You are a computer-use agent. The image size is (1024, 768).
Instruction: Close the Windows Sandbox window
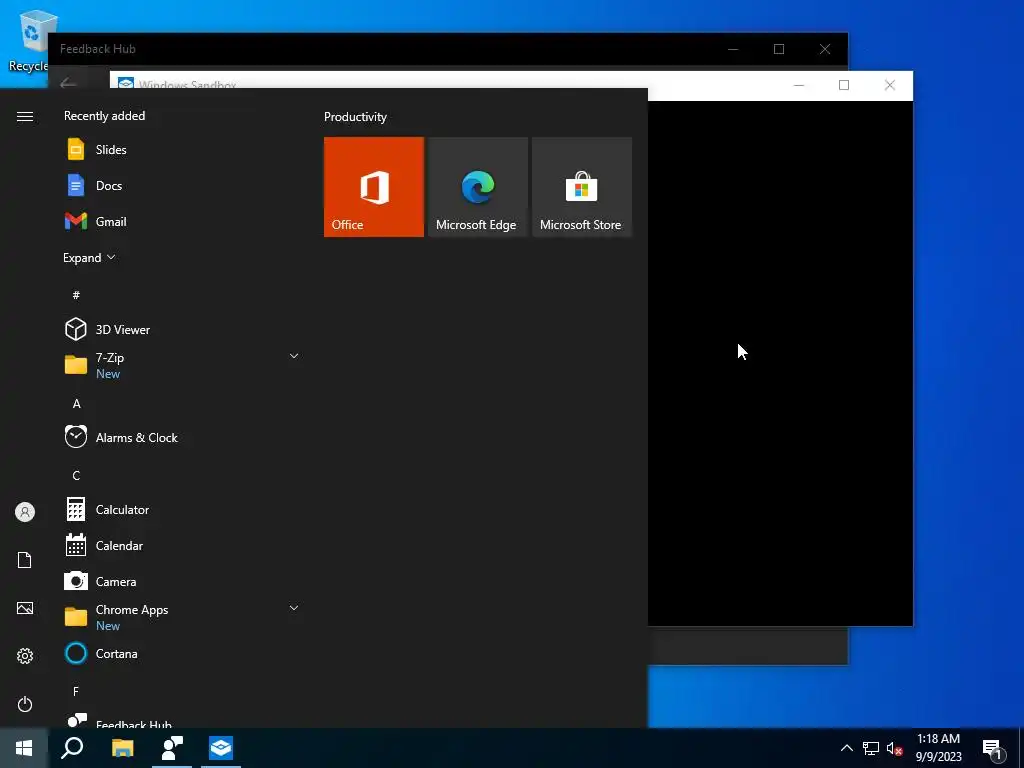889,85
